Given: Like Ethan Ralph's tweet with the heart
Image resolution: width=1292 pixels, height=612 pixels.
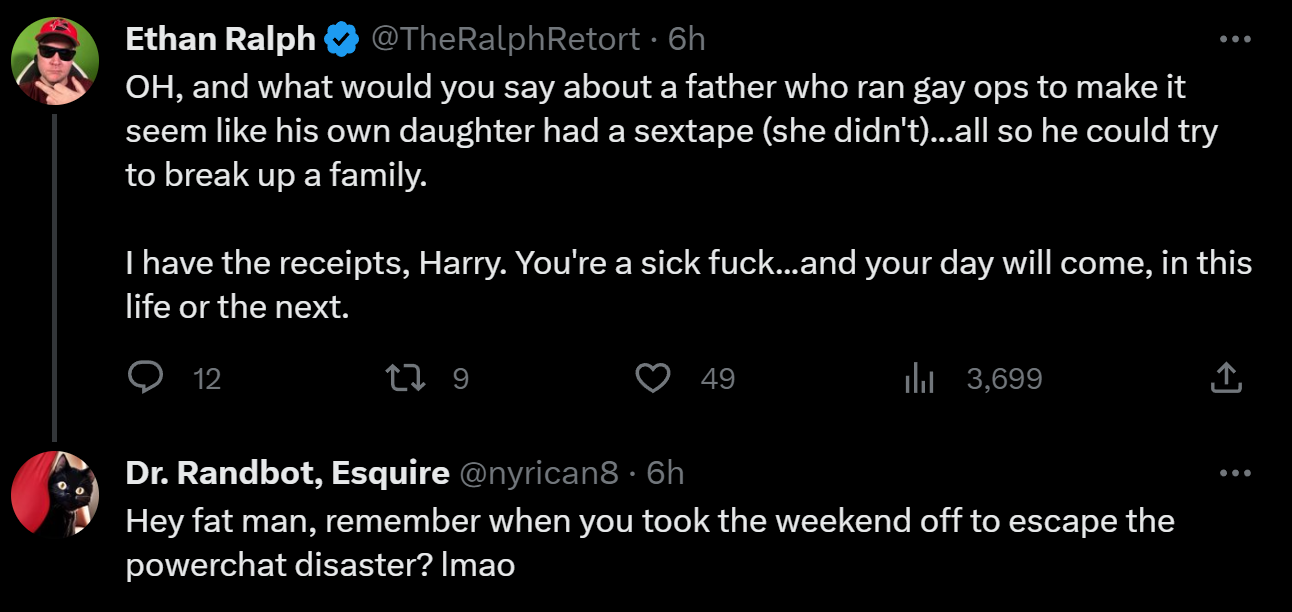Looking at the screenshot, I should [653, 378].
